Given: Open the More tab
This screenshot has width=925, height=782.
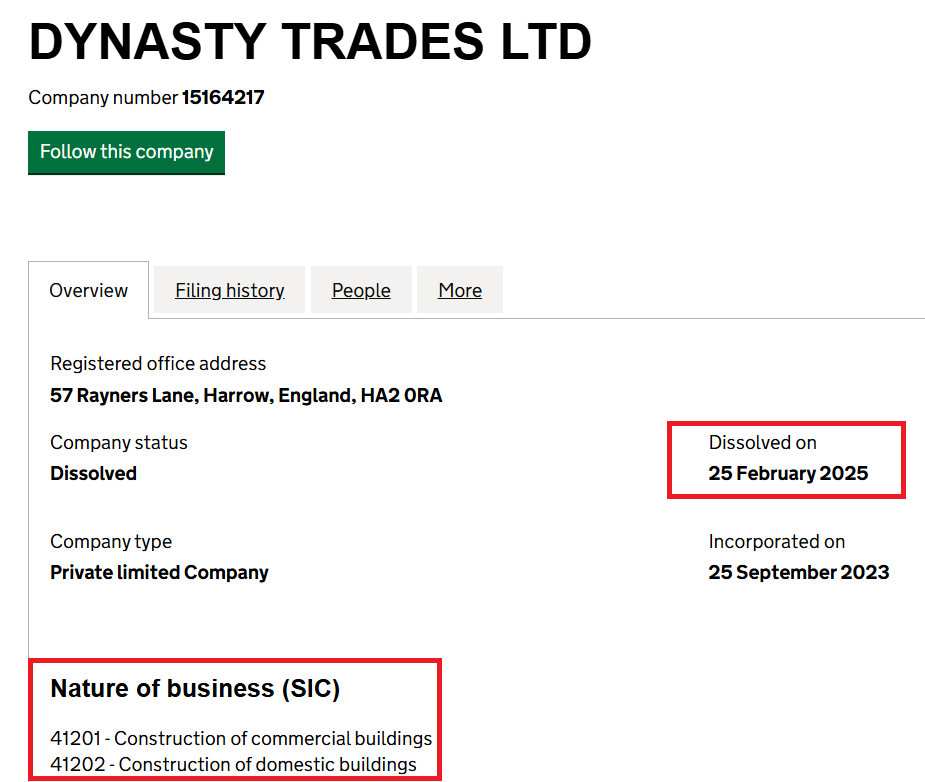Looking at the screenshot, I should click(x=460, y=290).
